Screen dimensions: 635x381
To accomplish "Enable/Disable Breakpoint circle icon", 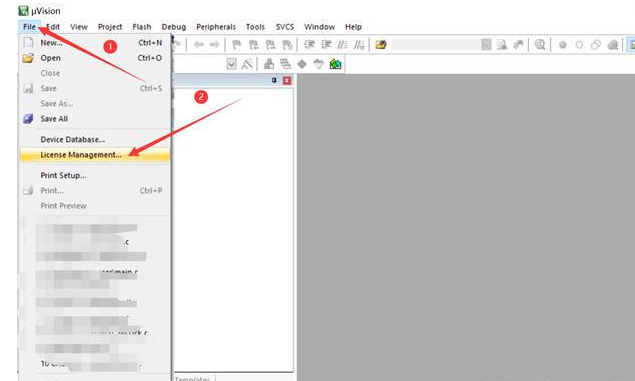I will [579, 45].
